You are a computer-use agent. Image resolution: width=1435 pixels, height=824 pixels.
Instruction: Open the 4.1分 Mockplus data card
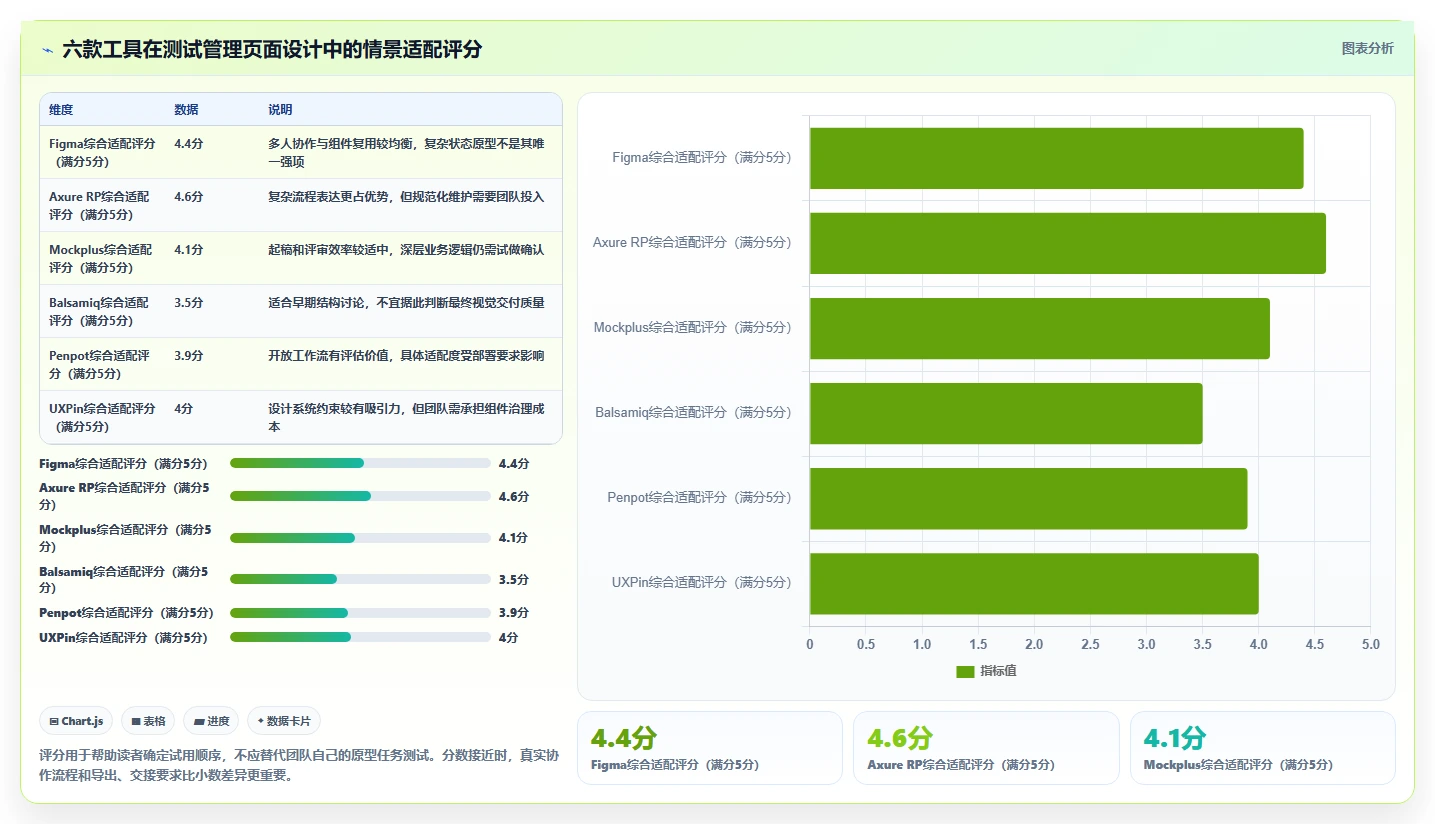click(x=1262, y=748)
